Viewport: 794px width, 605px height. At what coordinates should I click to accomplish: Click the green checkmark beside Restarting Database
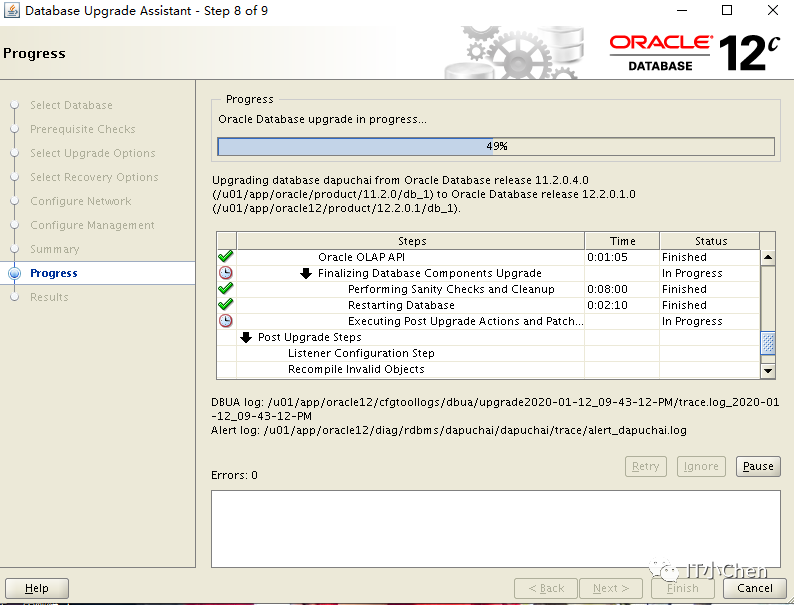(x=225, y=305)
